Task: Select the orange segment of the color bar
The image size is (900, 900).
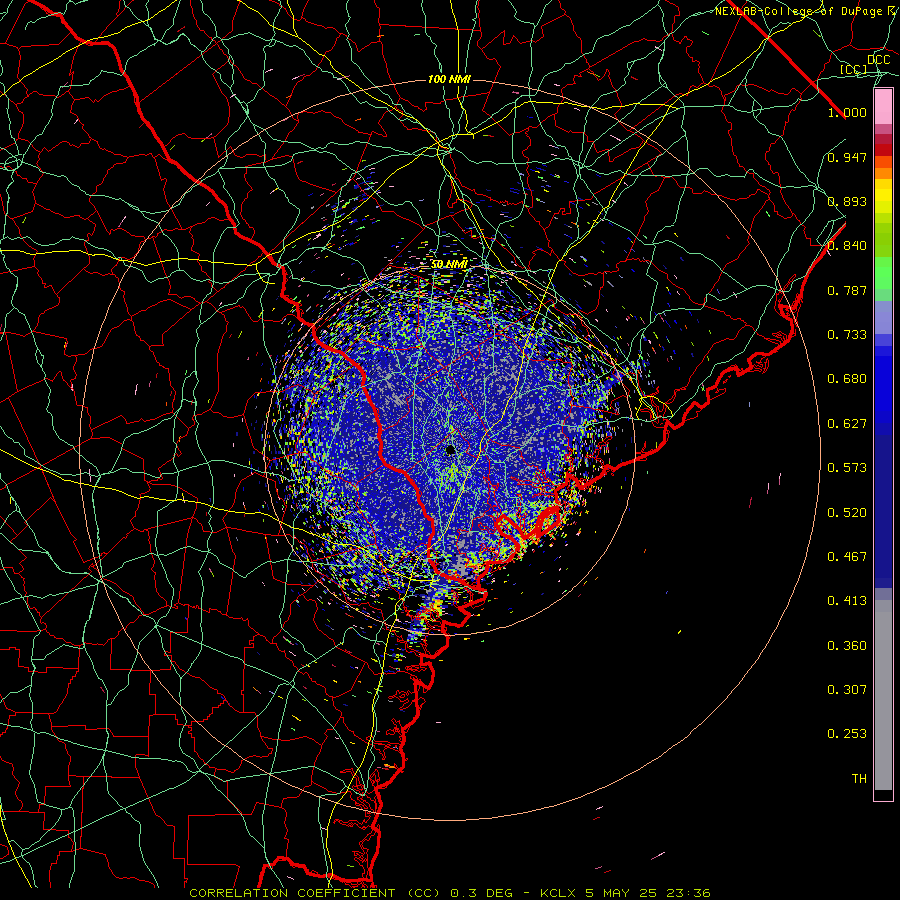Action: pyautogui.click(x=883, y=173)
